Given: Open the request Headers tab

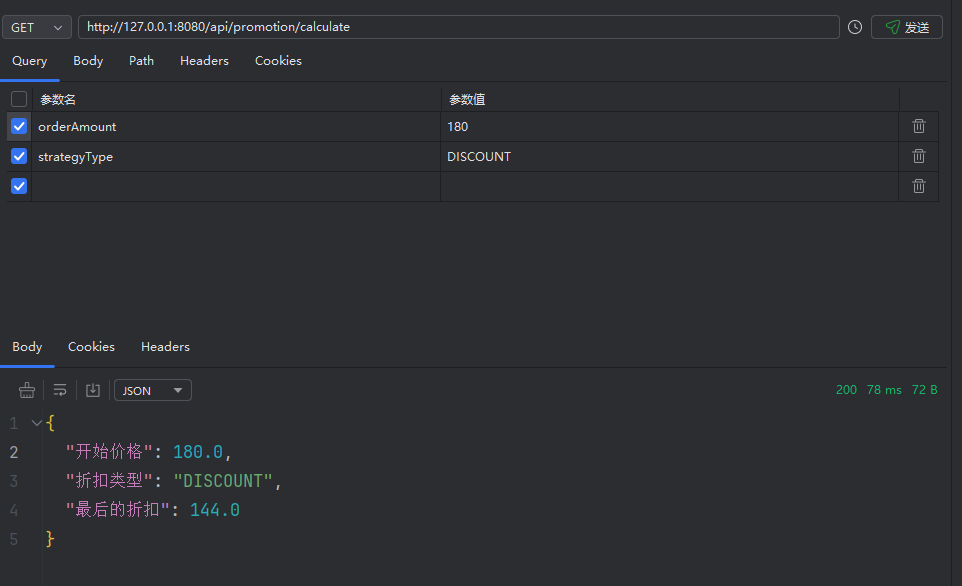Looking at the screenshot, I should (x=204, y=61).
